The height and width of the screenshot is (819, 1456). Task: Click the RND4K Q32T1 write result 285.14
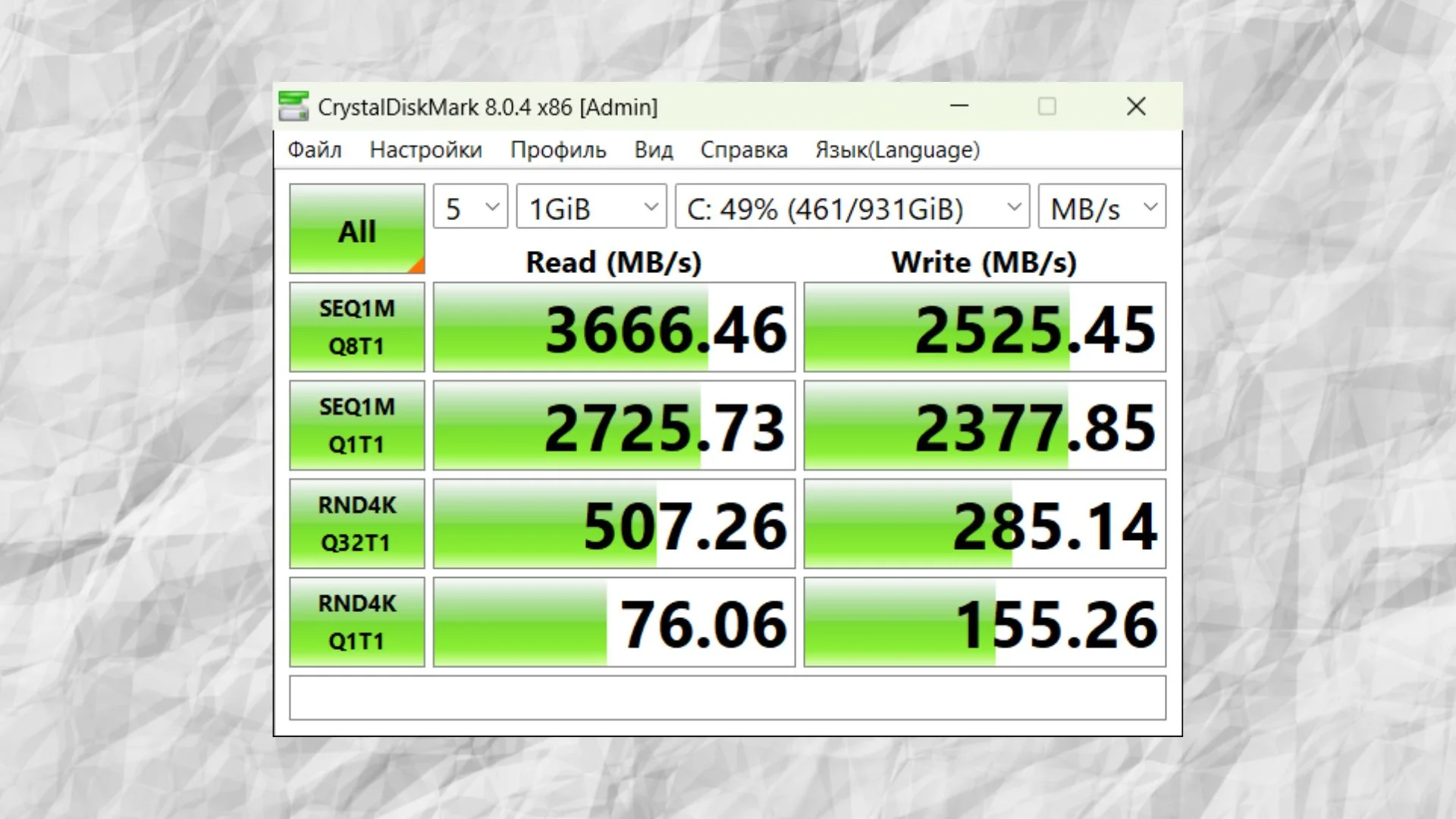[x=985, y=524]
